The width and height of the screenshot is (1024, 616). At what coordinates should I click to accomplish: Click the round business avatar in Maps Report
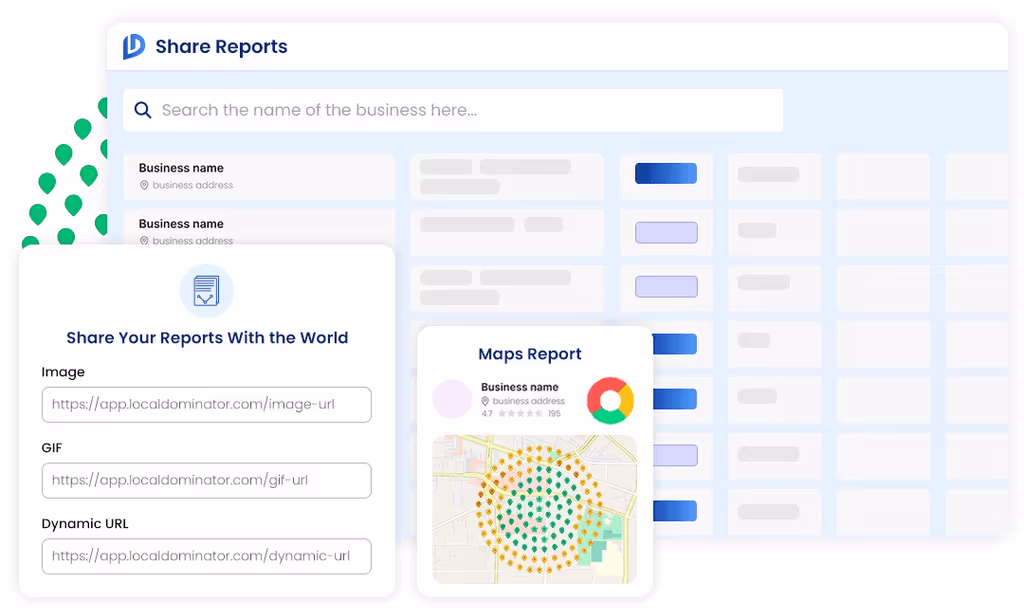[452, 398]
